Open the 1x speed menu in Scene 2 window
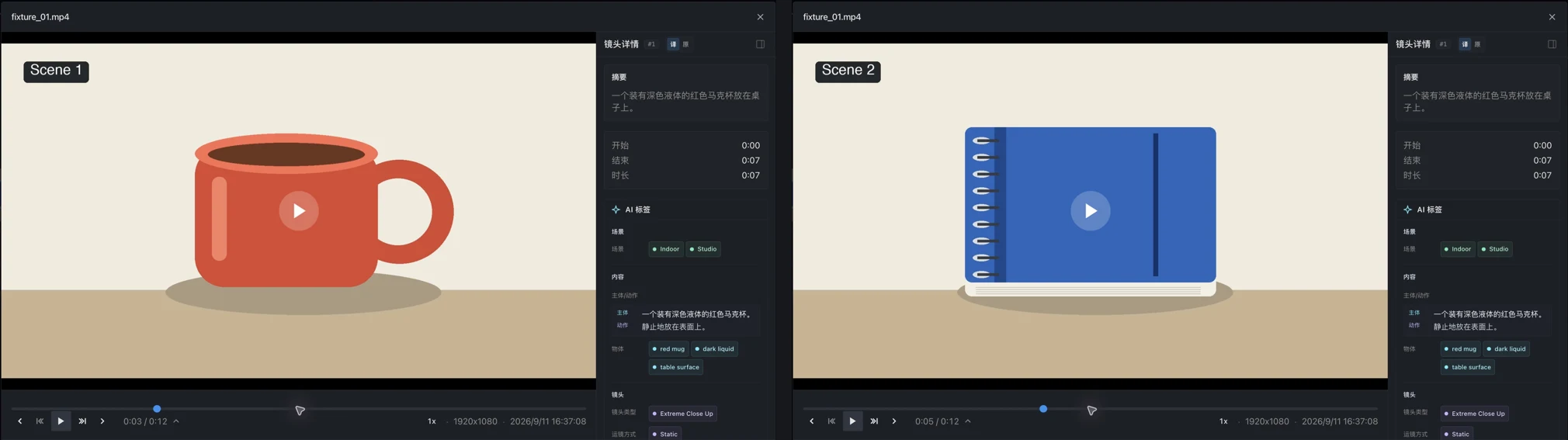 [1223, 421]
